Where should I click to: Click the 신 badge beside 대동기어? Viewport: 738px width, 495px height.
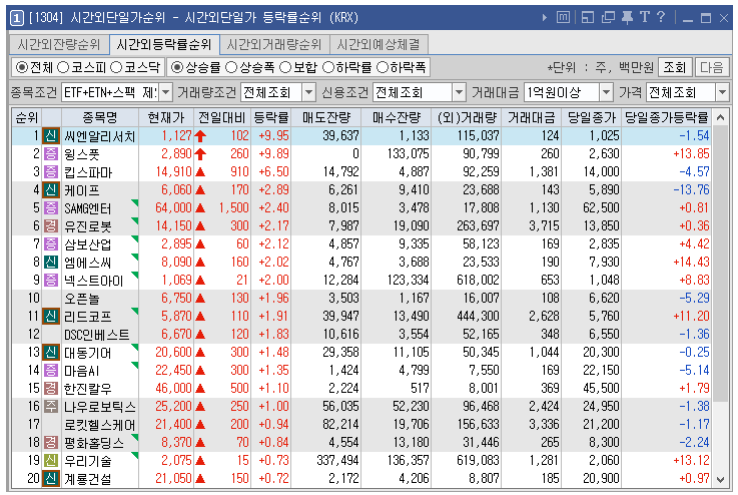(50, 352)
